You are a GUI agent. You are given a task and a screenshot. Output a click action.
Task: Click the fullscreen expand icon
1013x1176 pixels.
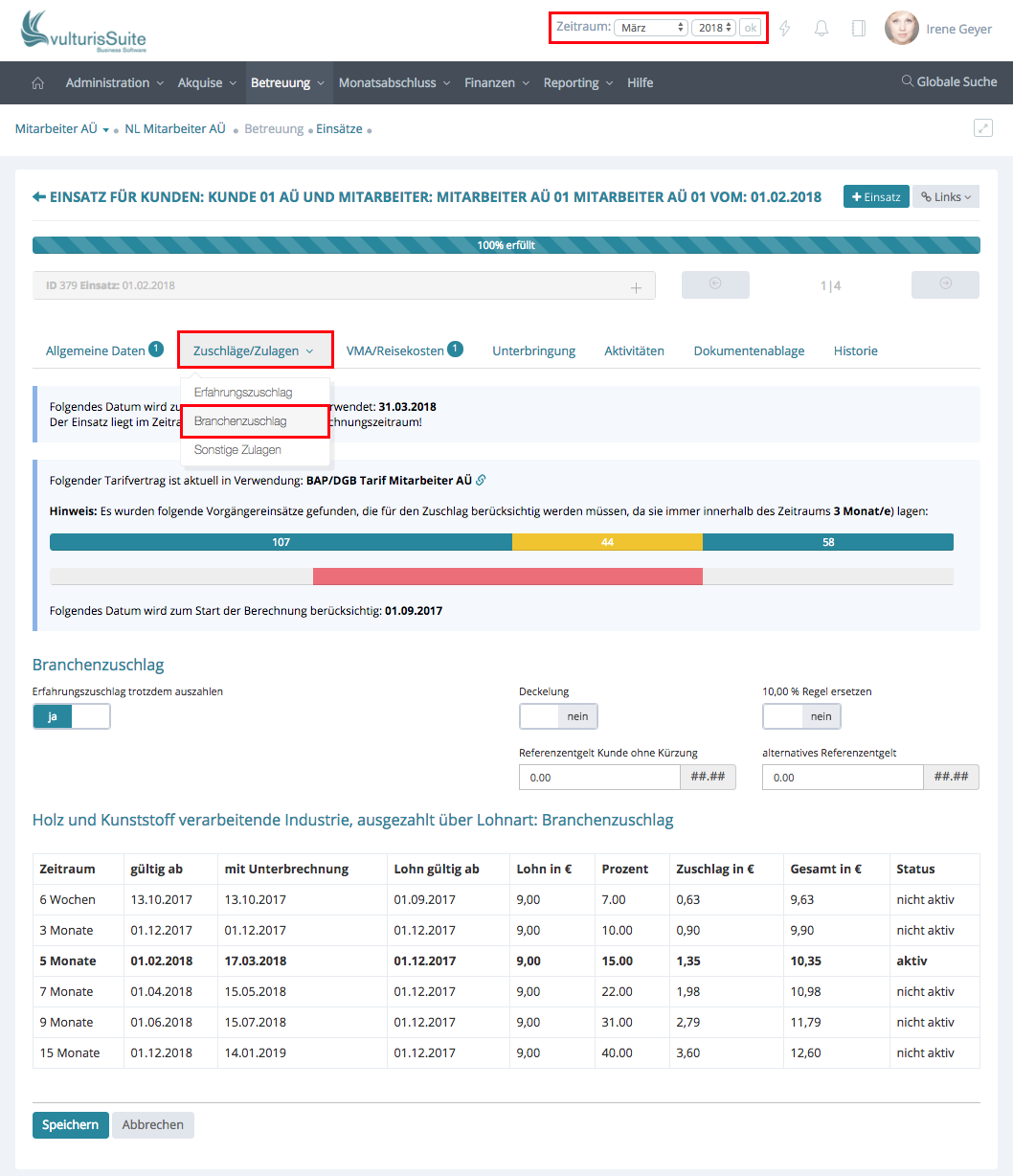point(982,128)
